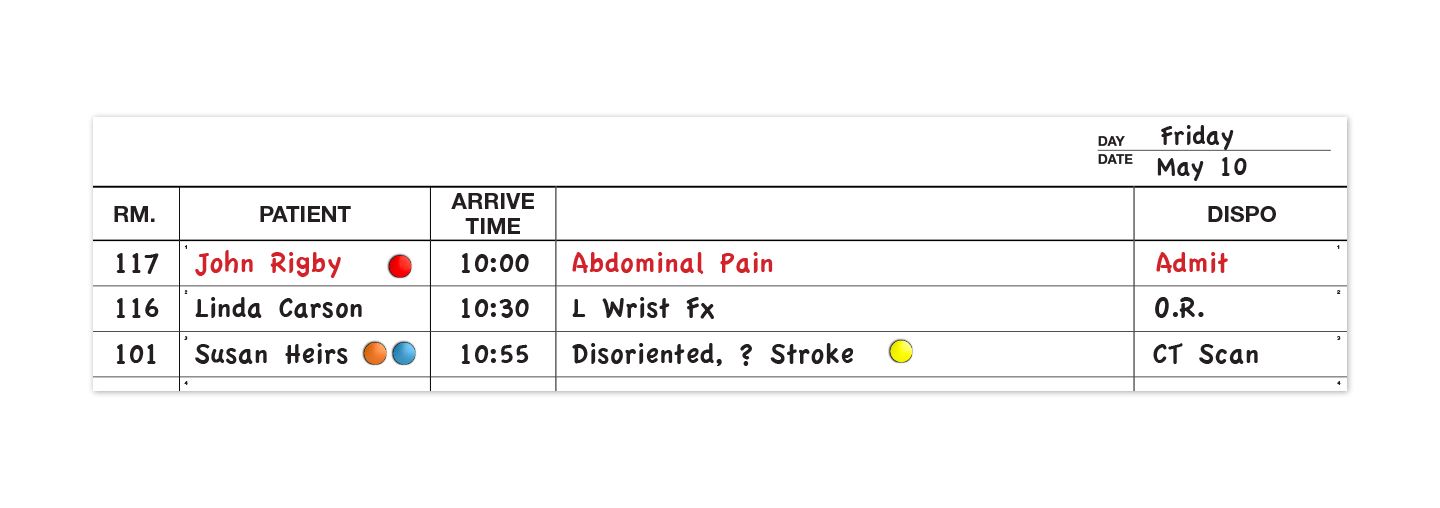Click the Abdominal Pain complaint entry

coord(672,264)
